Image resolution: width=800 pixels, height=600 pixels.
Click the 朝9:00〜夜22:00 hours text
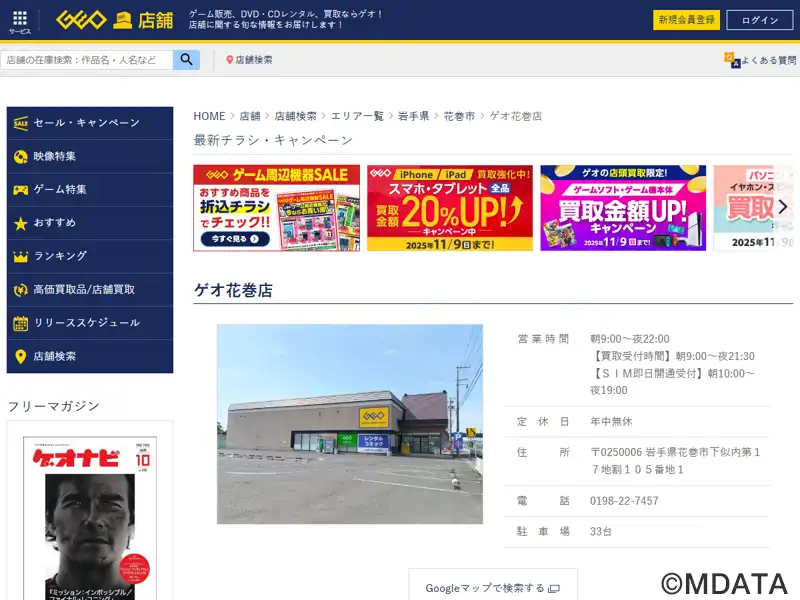(630, 339)
